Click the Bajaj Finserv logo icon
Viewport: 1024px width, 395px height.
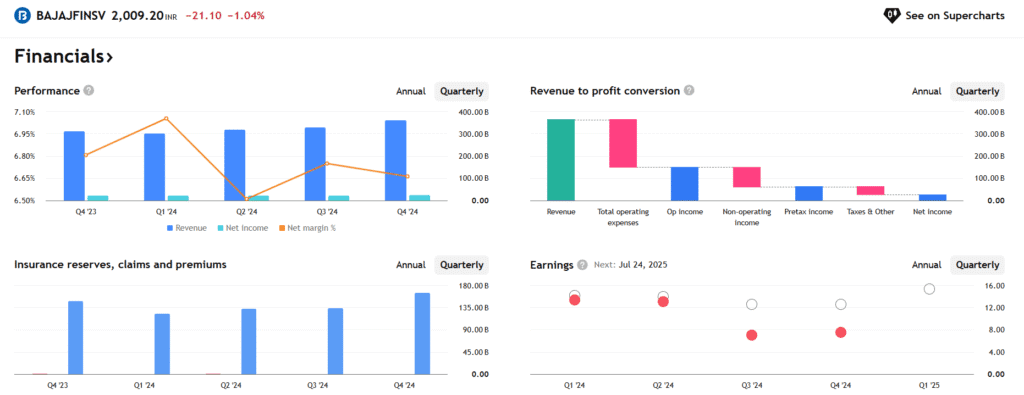[x=23, y=15]
